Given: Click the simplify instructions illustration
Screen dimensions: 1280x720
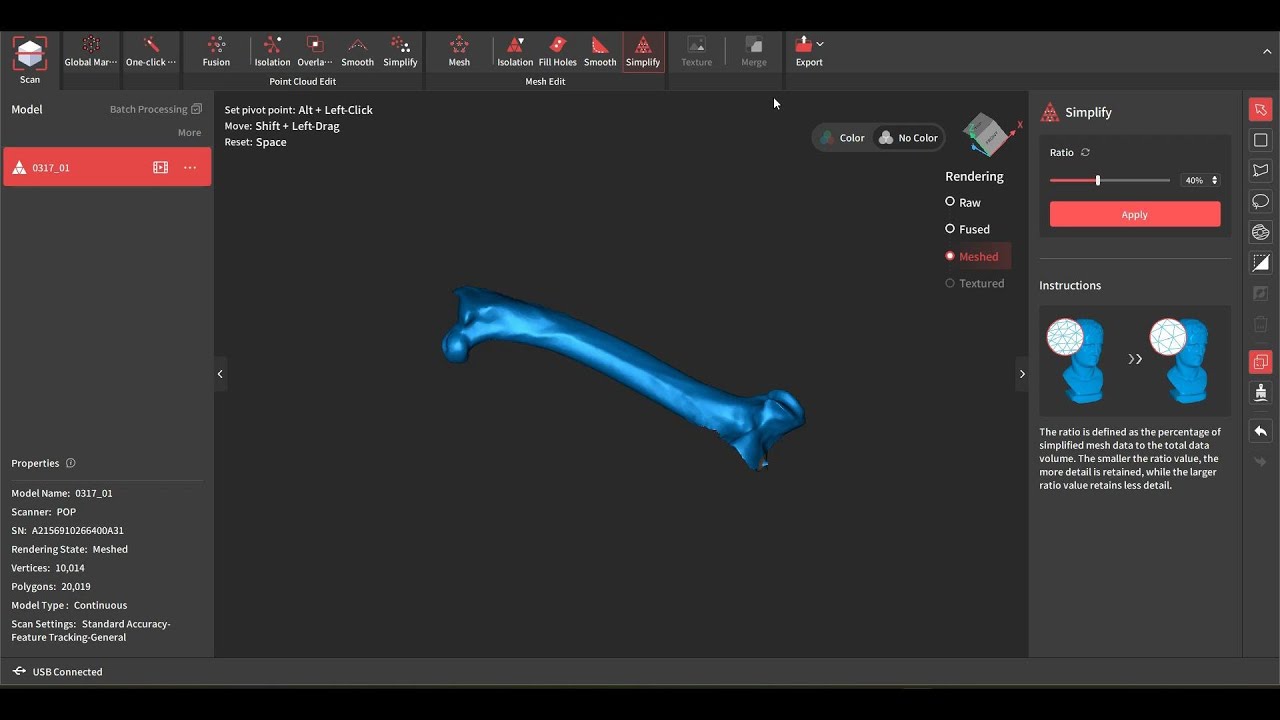Looking at the screenshot, I should click(1135, 361).
